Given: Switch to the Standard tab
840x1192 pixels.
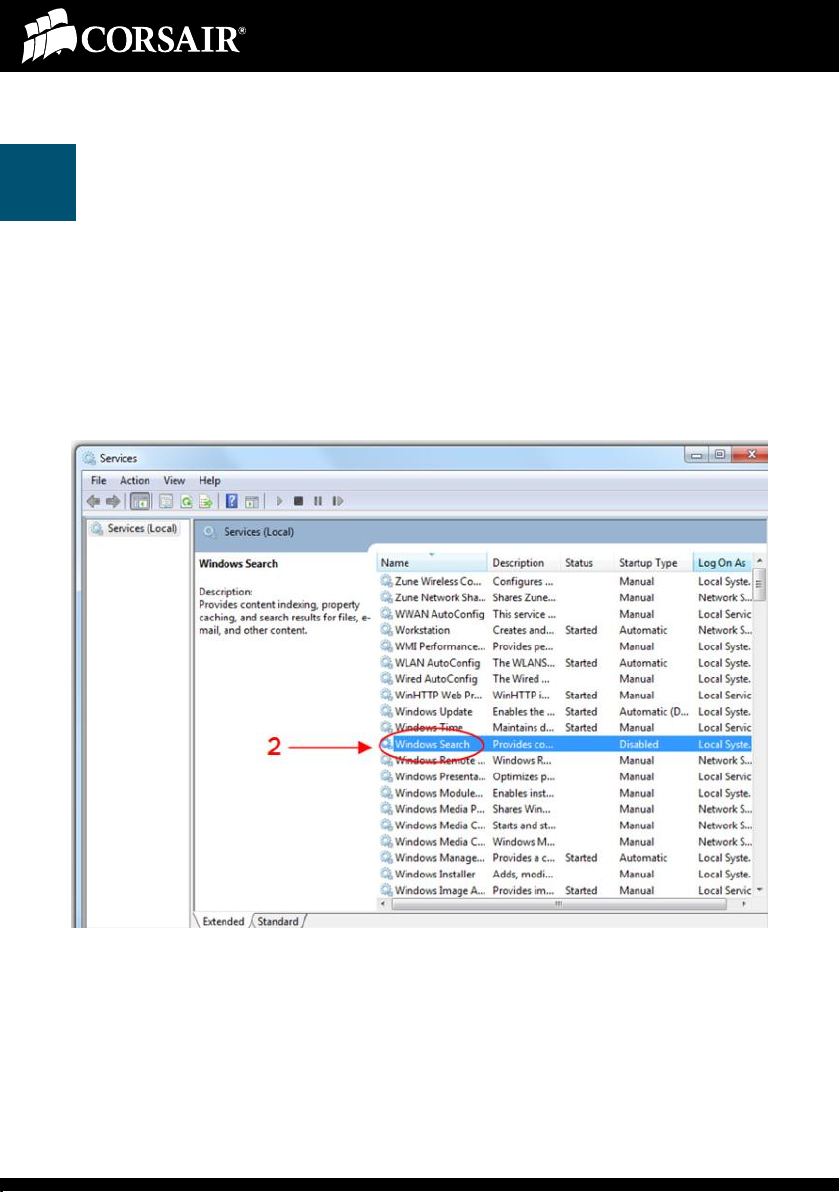Looking at the screenshot, I should point(277,921).
